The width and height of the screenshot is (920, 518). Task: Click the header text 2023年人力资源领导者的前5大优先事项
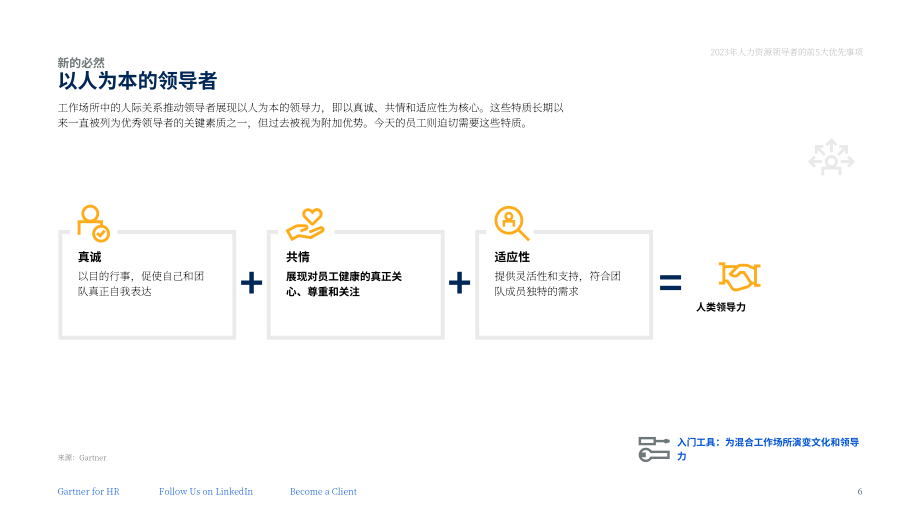coord(786,52)
